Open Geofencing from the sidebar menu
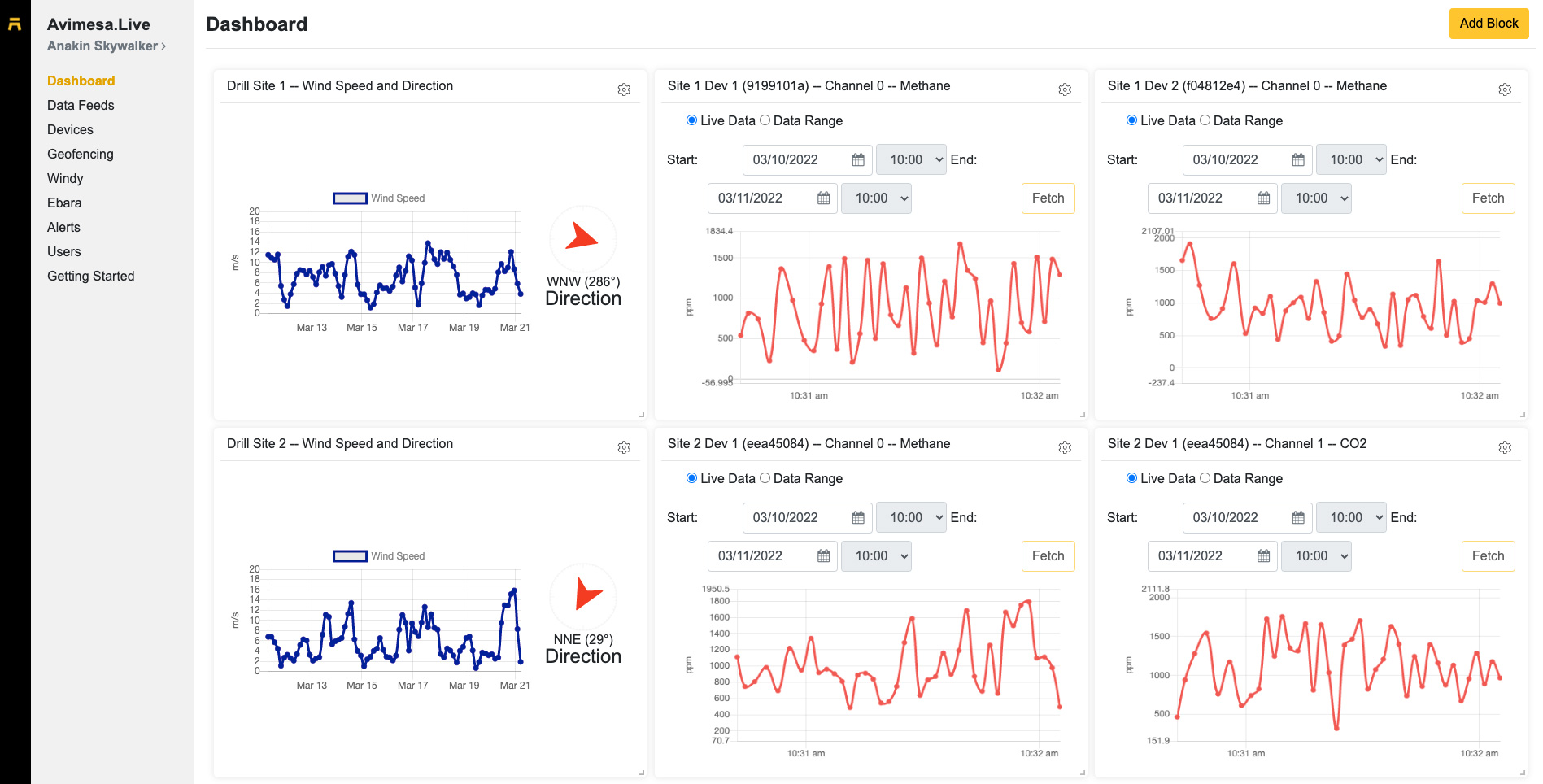This screenshot has height=784, width=1543. pyautogui.click(x=80, y=154)
